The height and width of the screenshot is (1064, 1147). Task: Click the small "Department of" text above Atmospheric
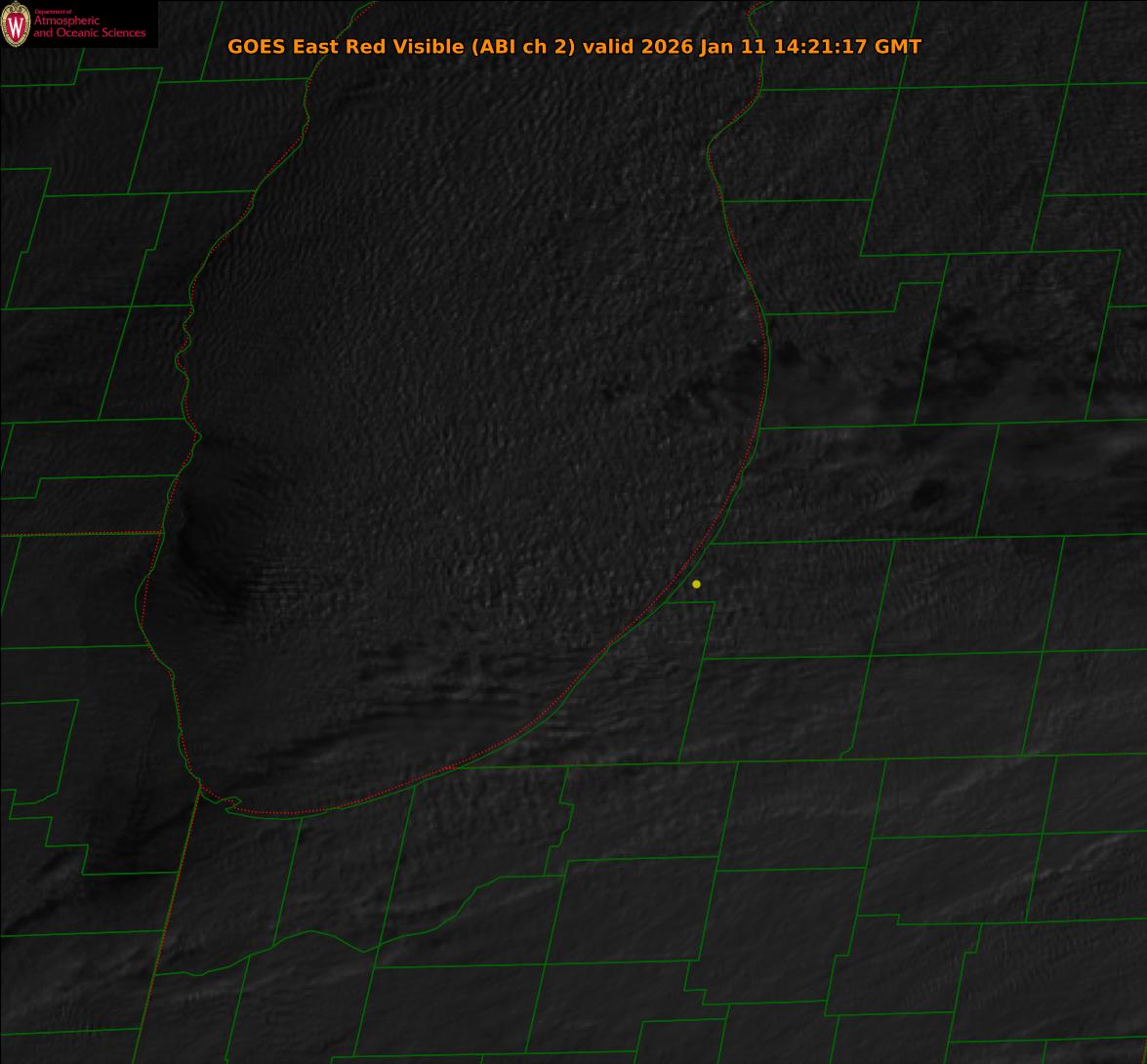53,12
